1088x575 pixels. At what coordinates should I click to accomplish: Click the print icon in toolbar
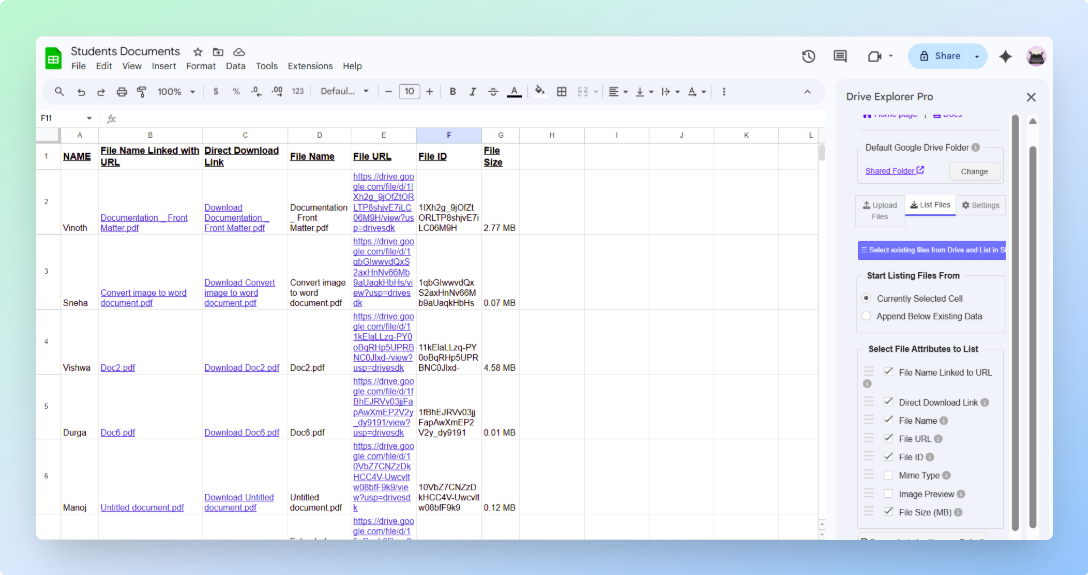[x=122, y=92]
